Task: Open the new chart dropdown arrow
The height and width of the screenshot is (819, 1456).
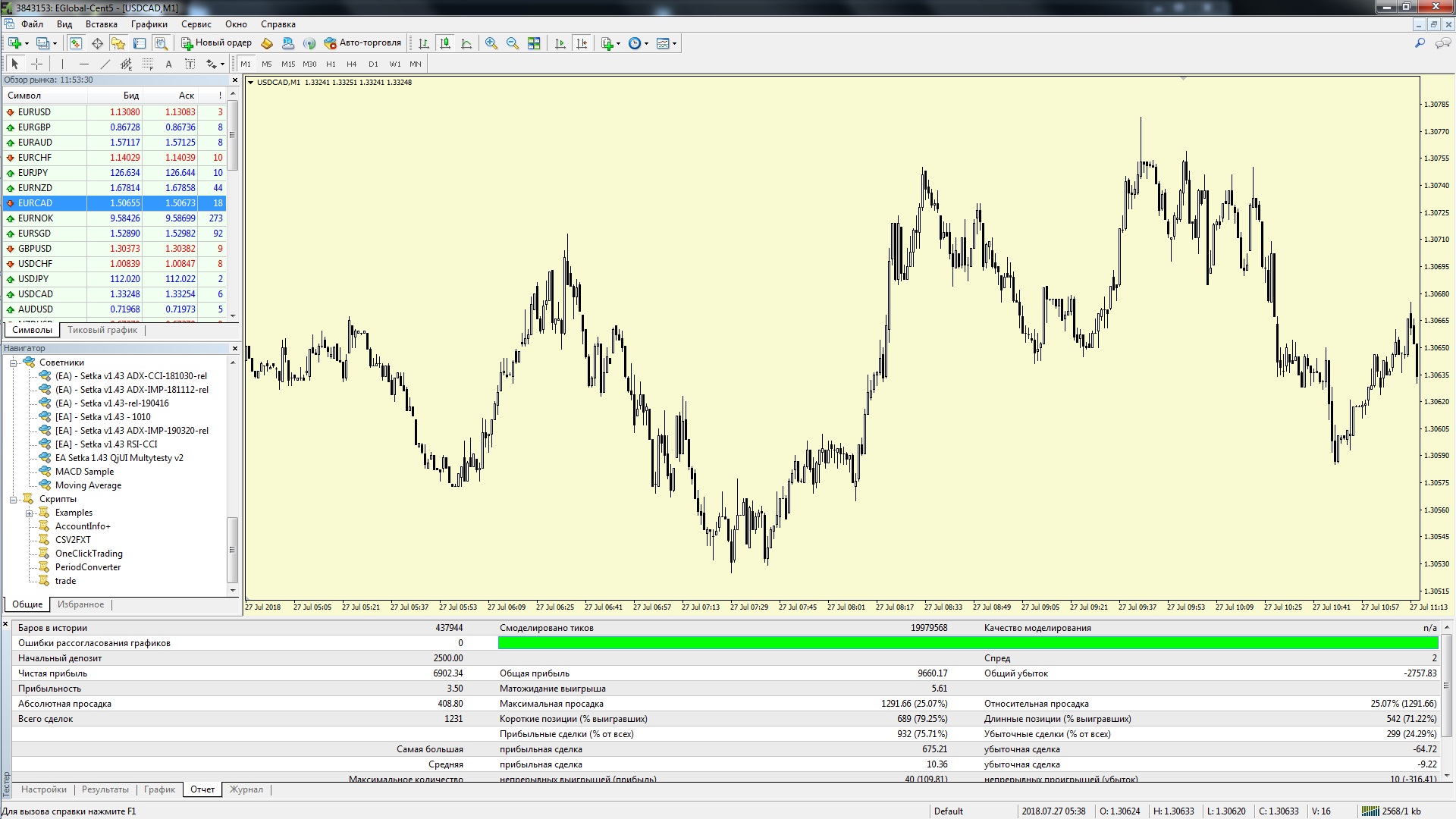Action: [x=27, y=43]
